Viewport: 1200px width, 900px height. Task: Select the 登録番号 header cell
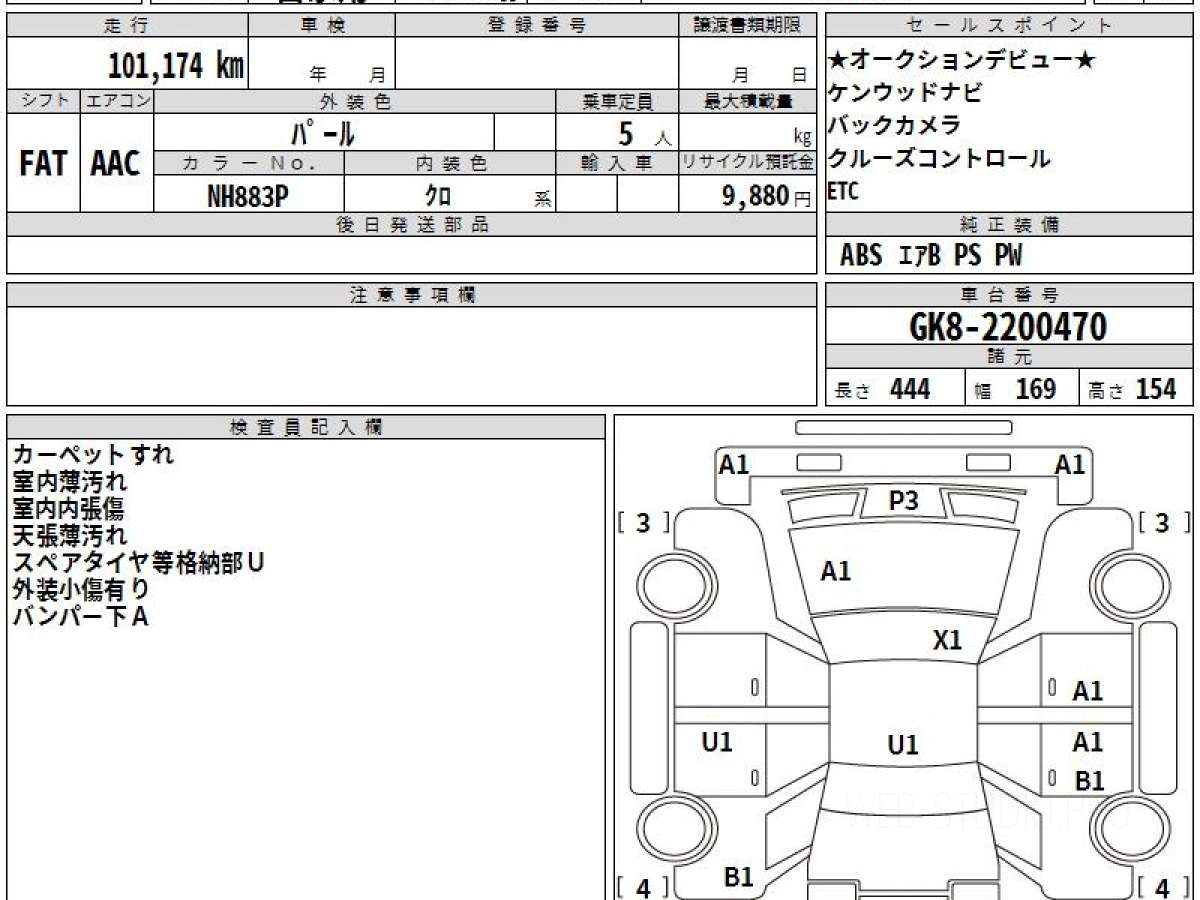(536, 26)
